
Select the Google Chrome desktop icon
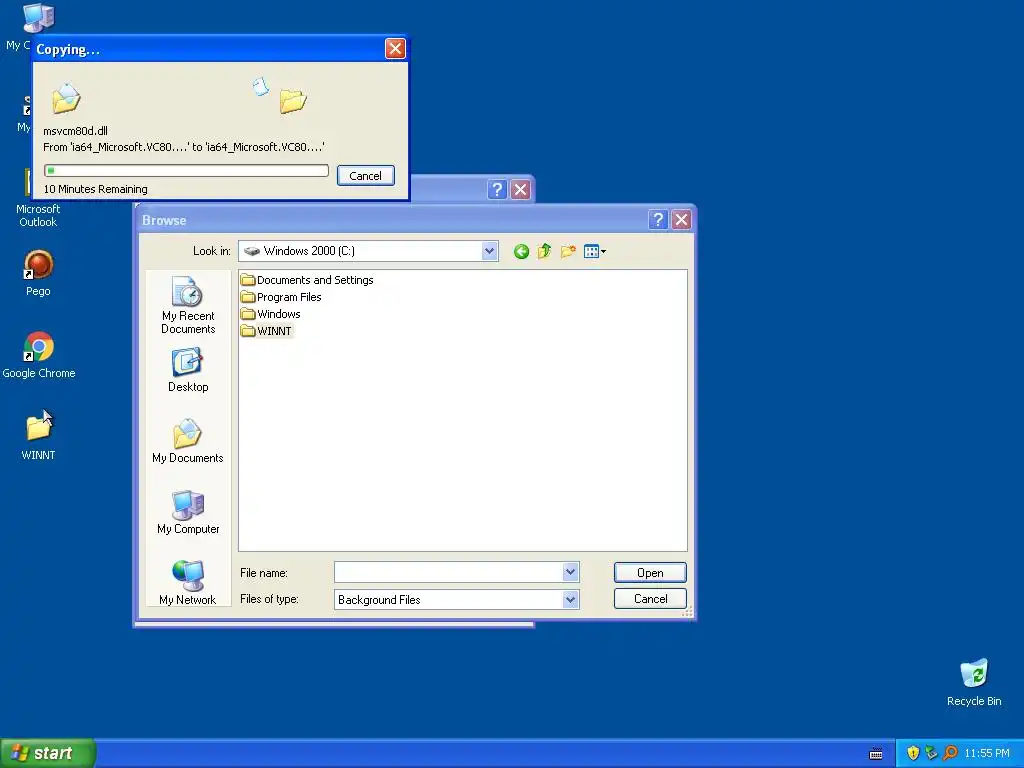coord(39,355)
